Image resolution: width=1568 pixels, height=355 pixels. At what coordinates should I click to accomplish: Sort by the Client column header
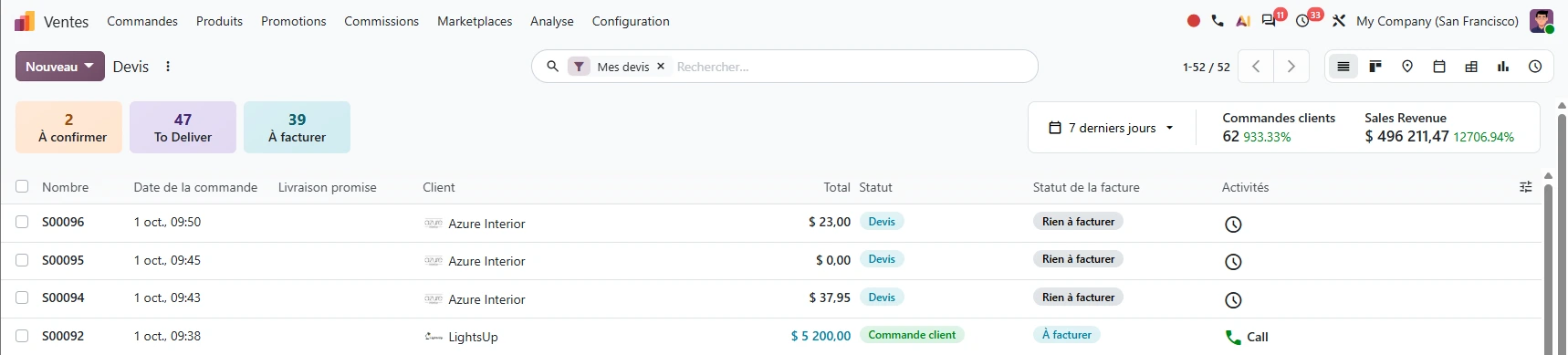coord(439,187)
